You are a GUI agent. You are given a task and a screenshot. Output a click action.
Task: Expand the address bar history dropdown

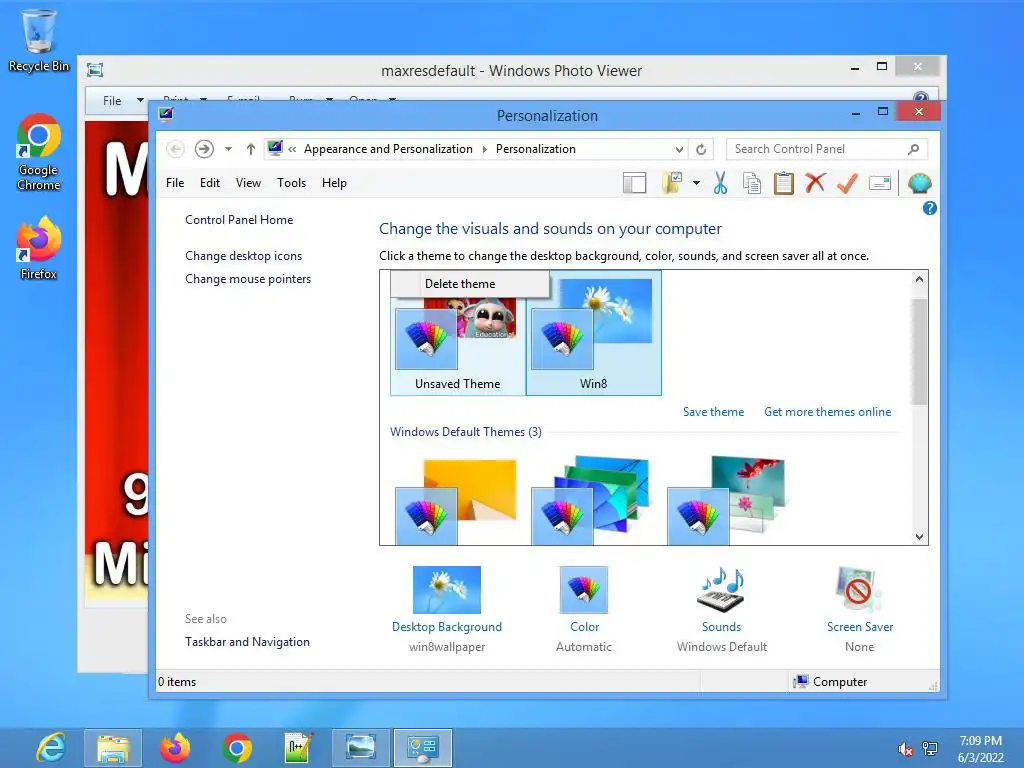click(x=679, y=150)
